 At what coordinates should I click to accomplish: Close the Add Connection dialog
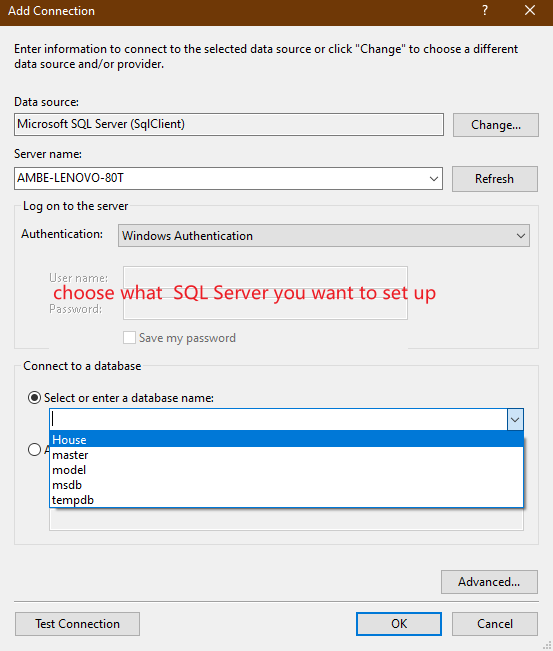coord(530,10)
